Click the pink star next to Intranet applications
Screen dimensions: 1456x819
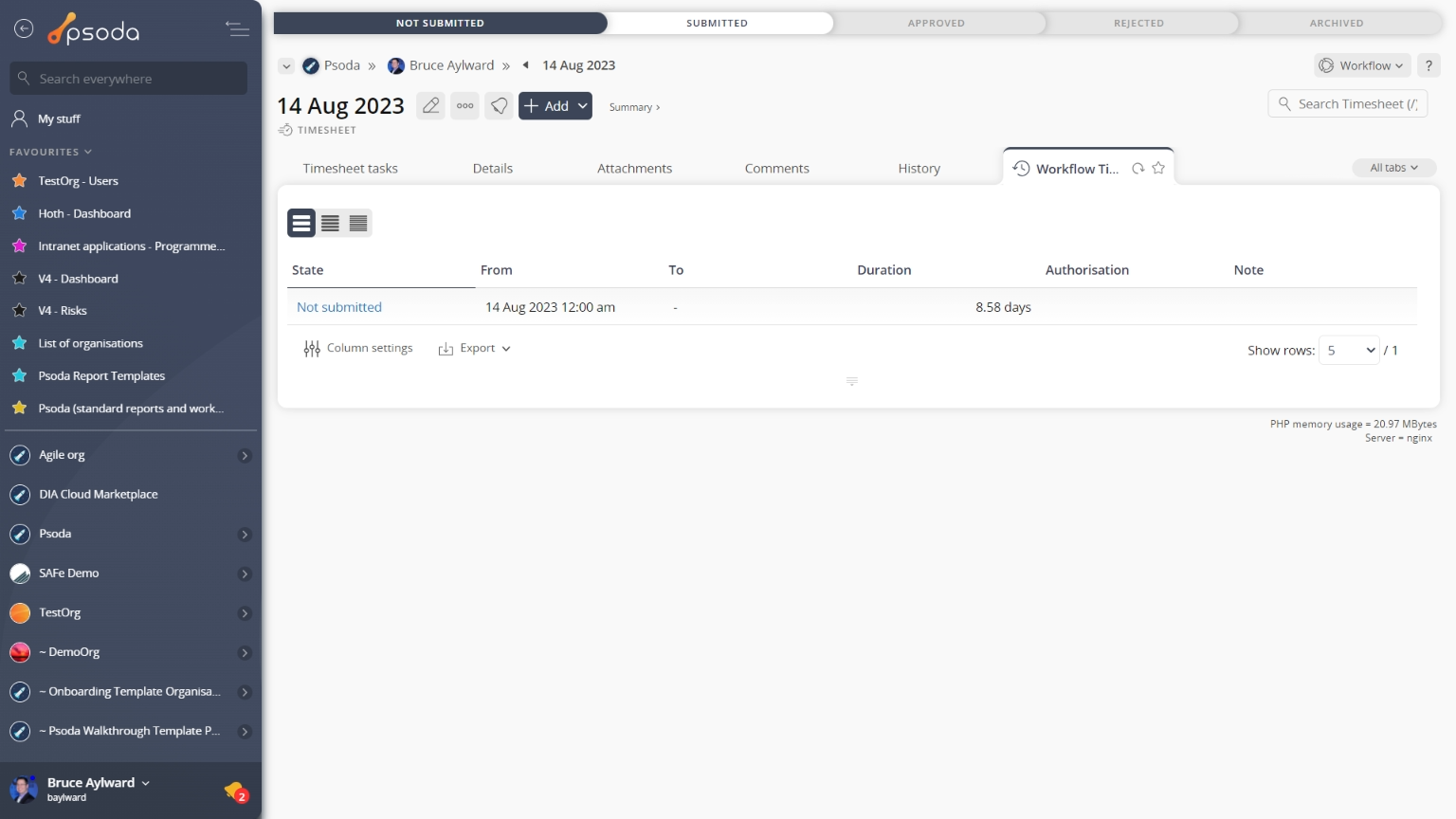click(19, 246)
